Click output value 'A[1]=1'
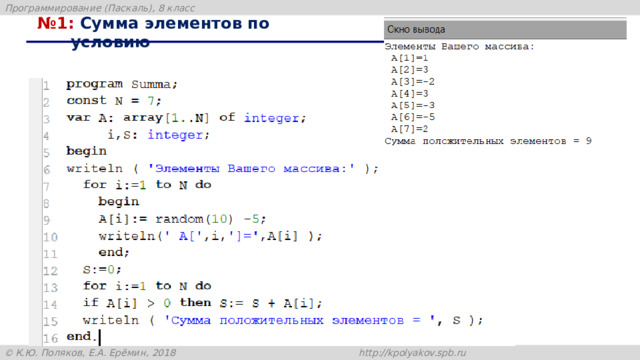 coord(409,58)
